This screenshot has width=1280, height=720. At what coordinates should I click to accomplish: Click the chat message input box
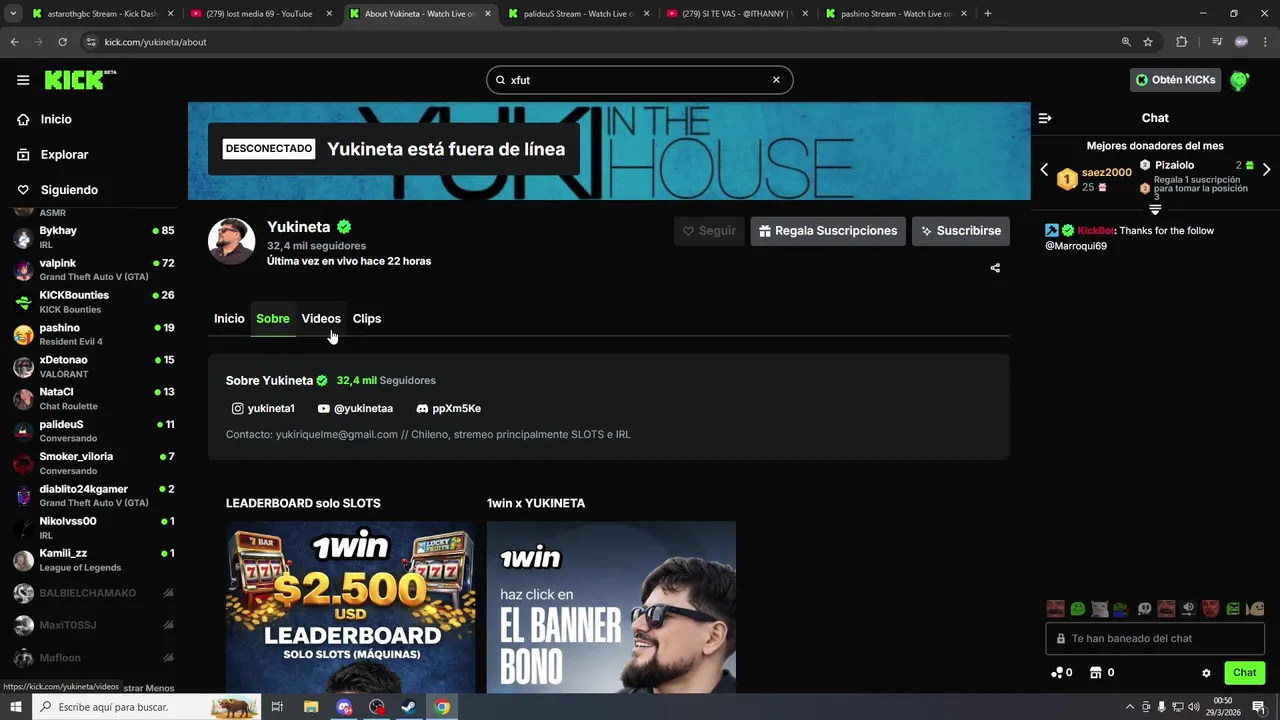tap(1155, 638)
